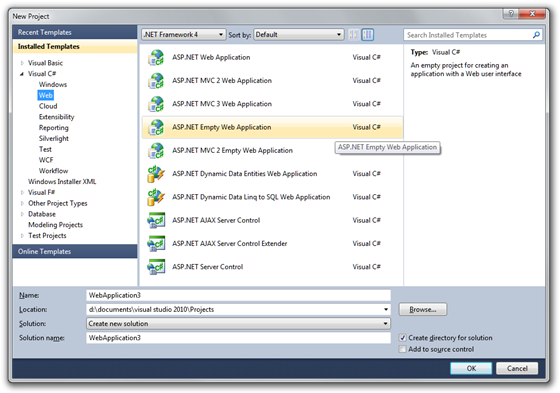Open the Online Templates section

pyautogui.click(x=75, y=252)
